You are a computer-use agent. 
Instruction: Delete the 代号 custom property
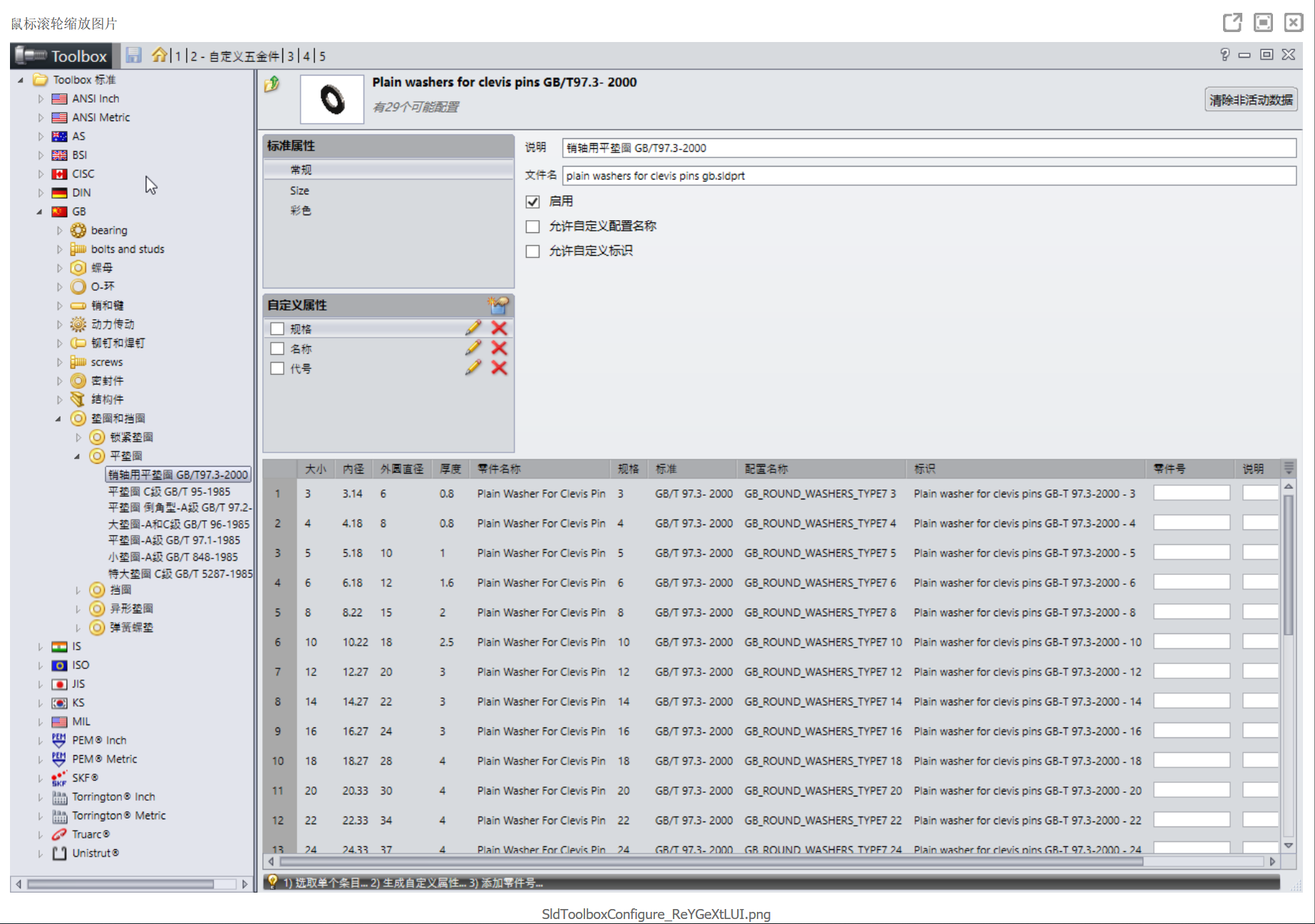tap(499, 368)
